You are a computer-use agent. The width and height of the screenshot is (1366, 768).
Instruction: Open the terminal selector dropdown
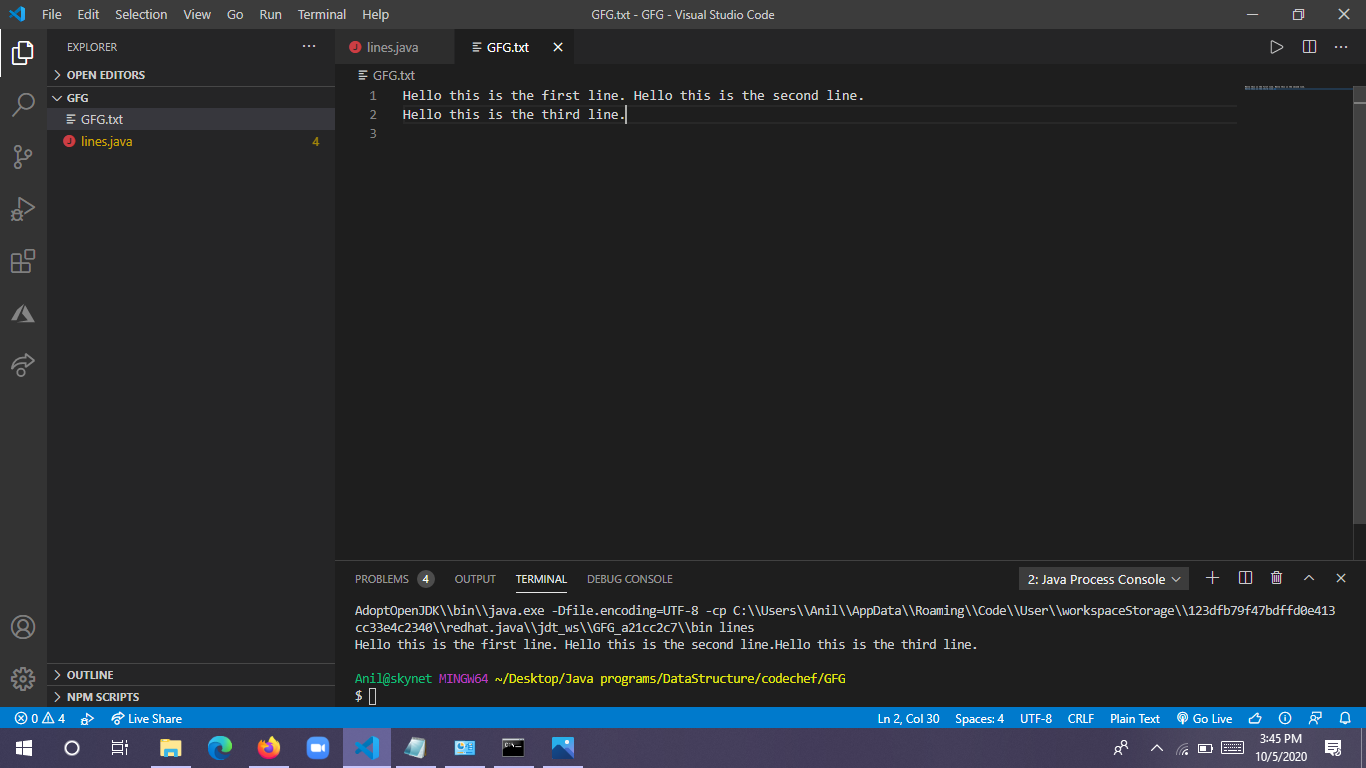[x=1103, y=579]
